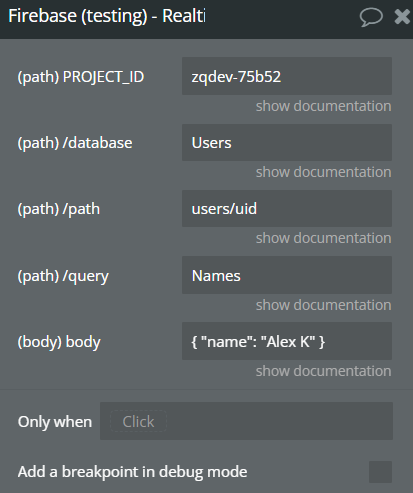This screenshot has height=493, width=413.
Task: Click the Only when label
Action: (55, 422)
